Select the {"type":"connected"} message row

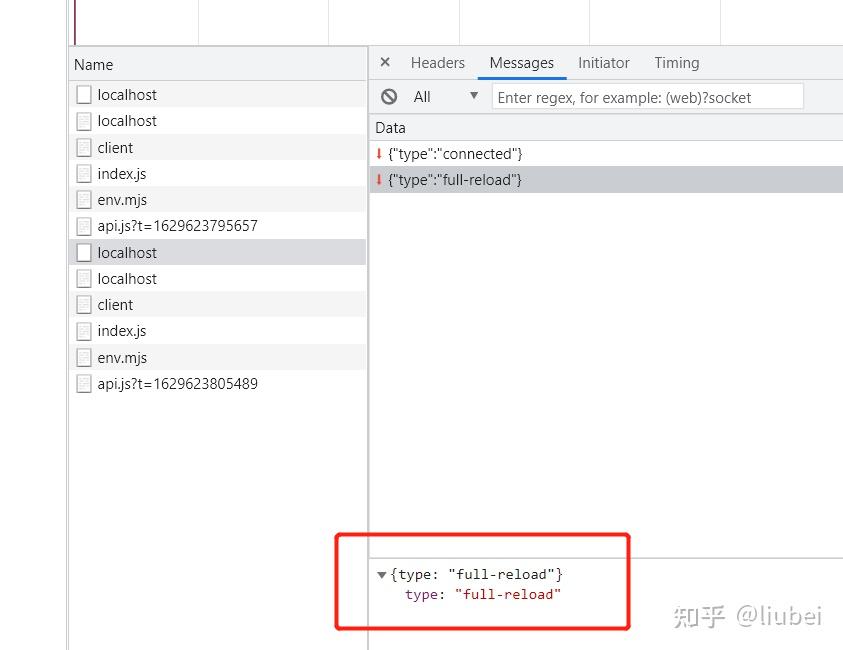(606, 154)
